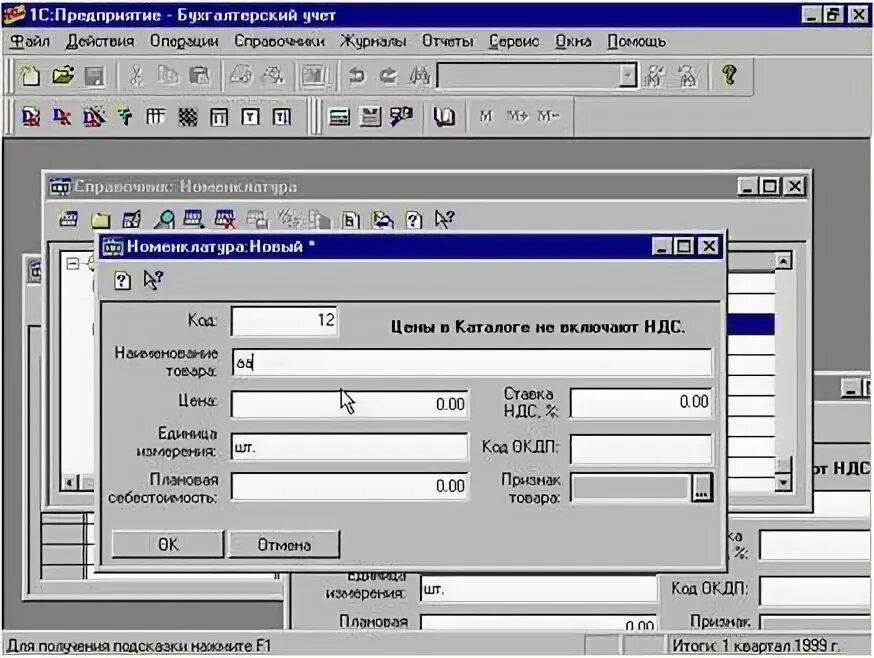The image size is (874, 658).
Task: Click the Paste clipboard icon
Action: tap(199, 75)
